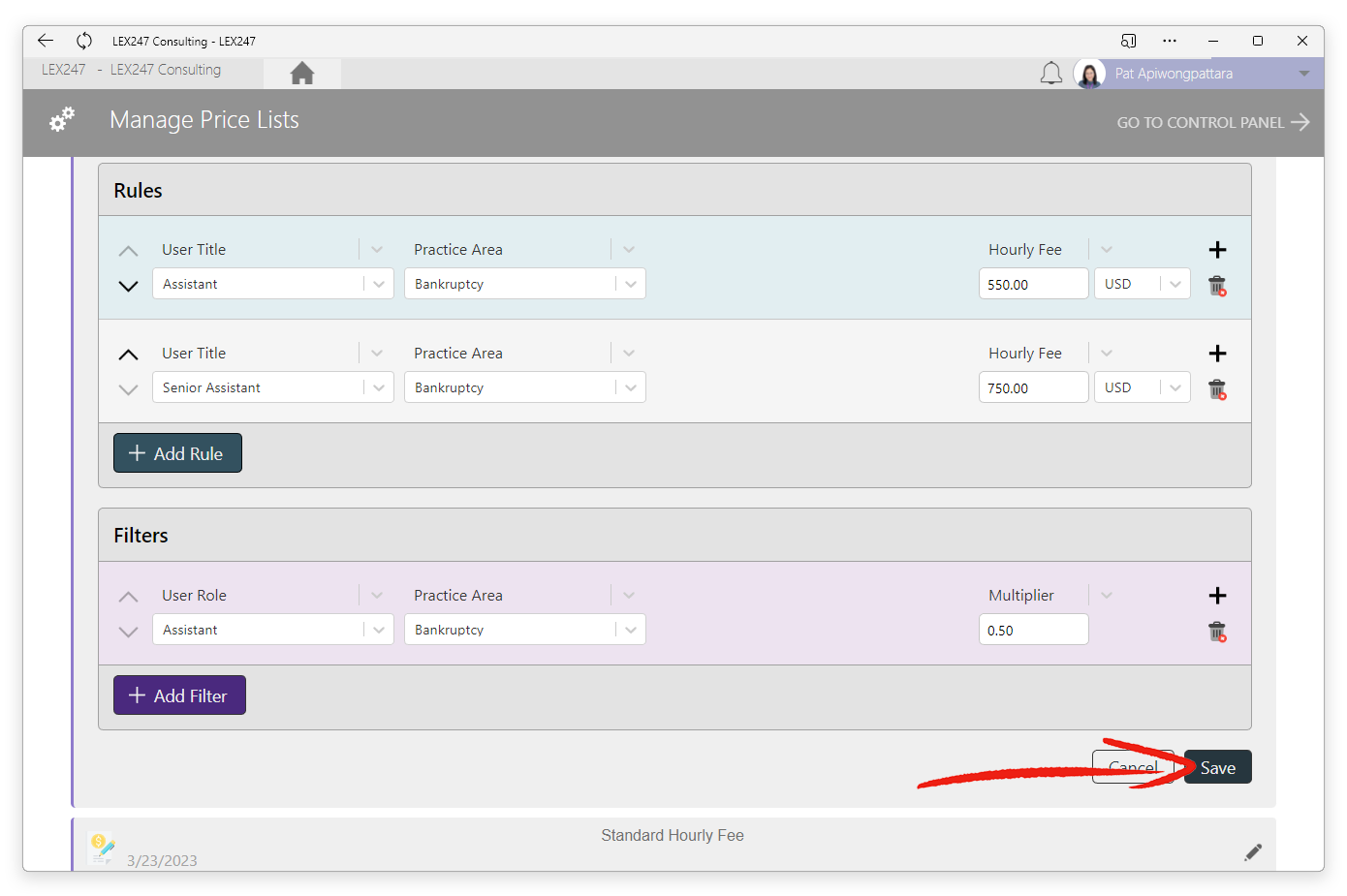This screenshot has width=1347, height=896.
Task: Open the notifications bell
Action: (x=1051, y=74)
